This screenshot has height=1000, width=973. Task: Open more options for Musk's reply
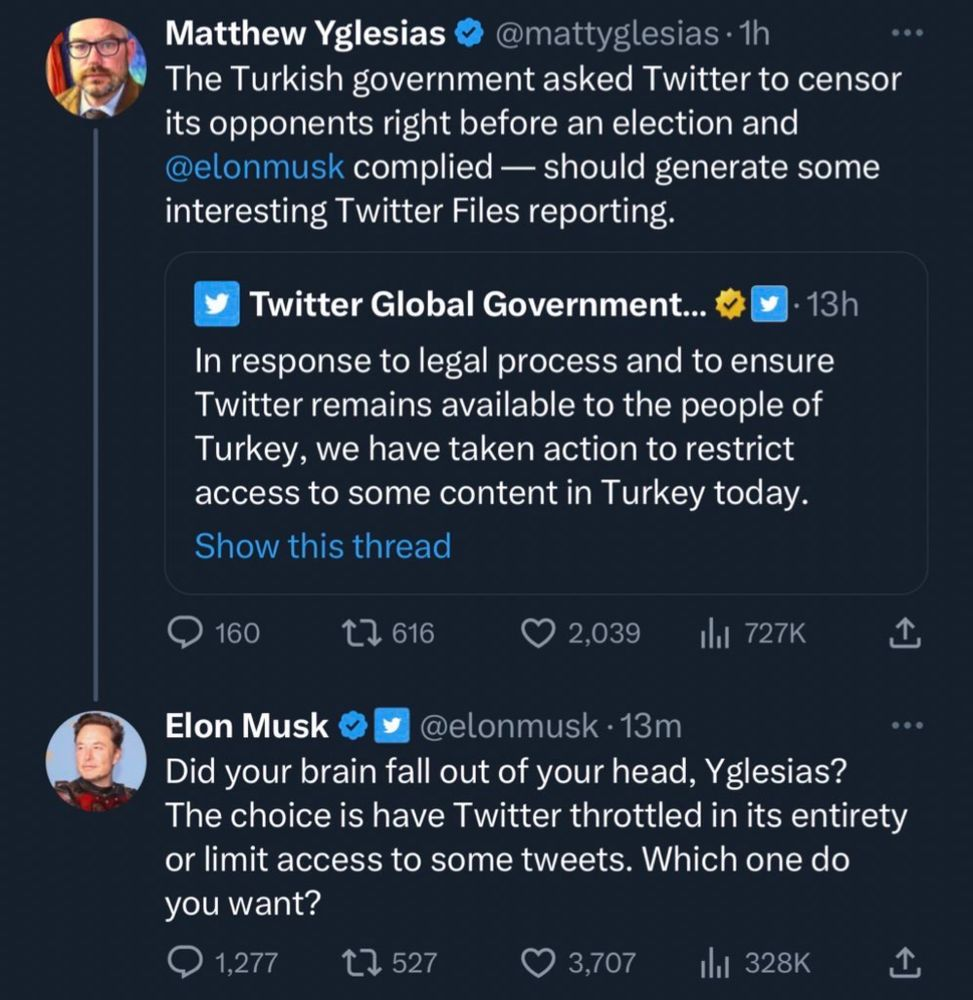coord(906,726)
